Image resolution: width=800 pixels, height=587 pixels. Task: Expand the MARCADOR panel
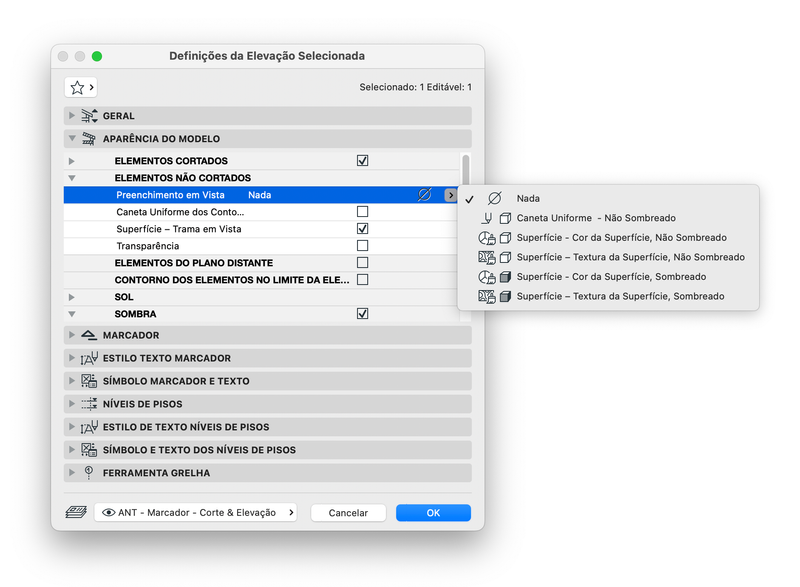72,335
